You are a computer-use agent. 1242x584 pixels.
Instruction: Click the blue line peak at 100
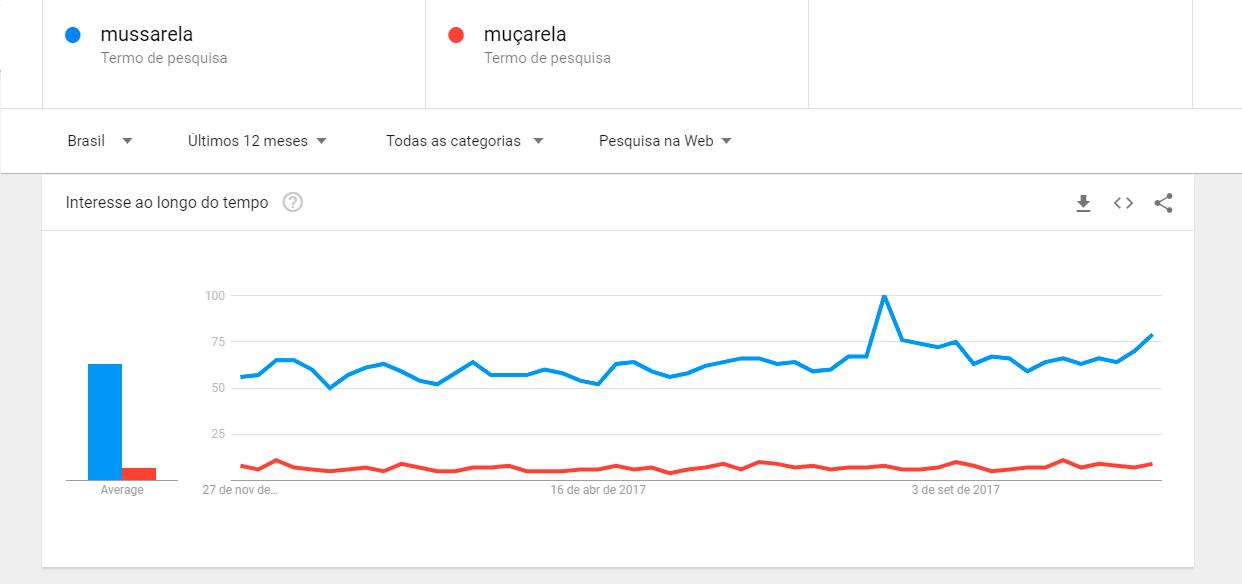coord(884,296)
